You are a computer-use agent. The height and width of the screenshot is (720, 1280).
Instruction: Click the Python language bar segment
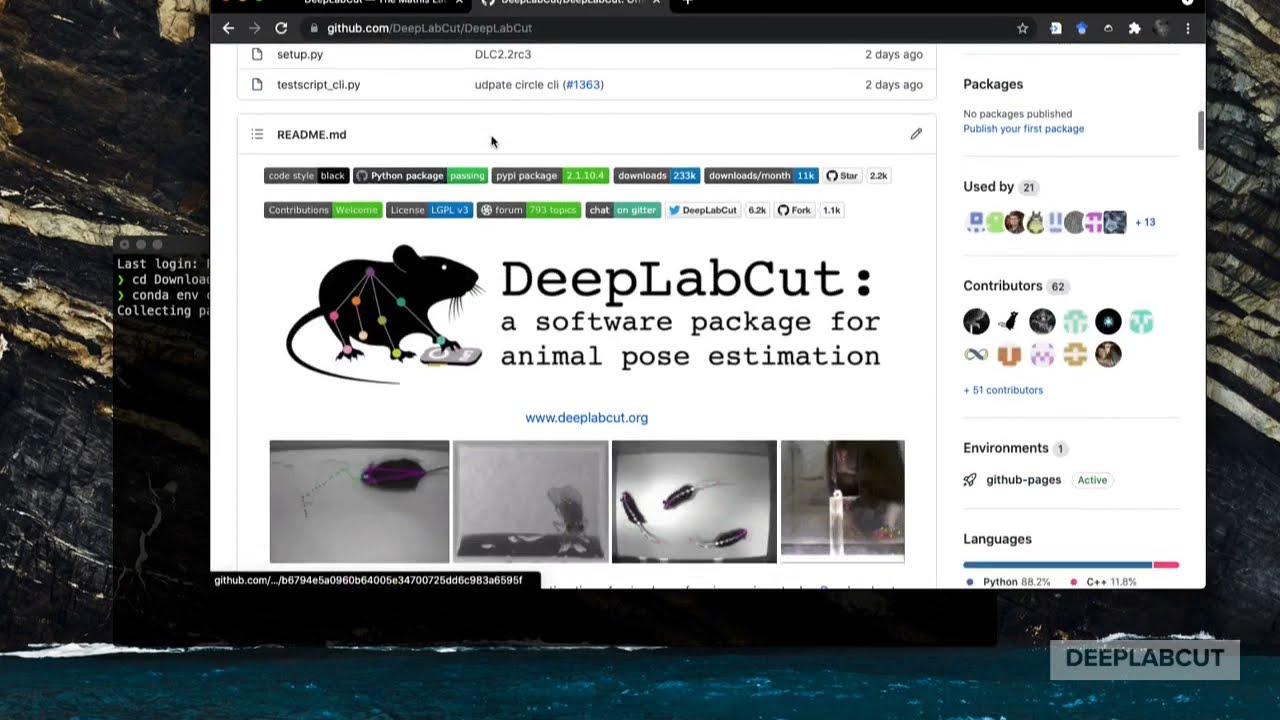click(1057, 565)
